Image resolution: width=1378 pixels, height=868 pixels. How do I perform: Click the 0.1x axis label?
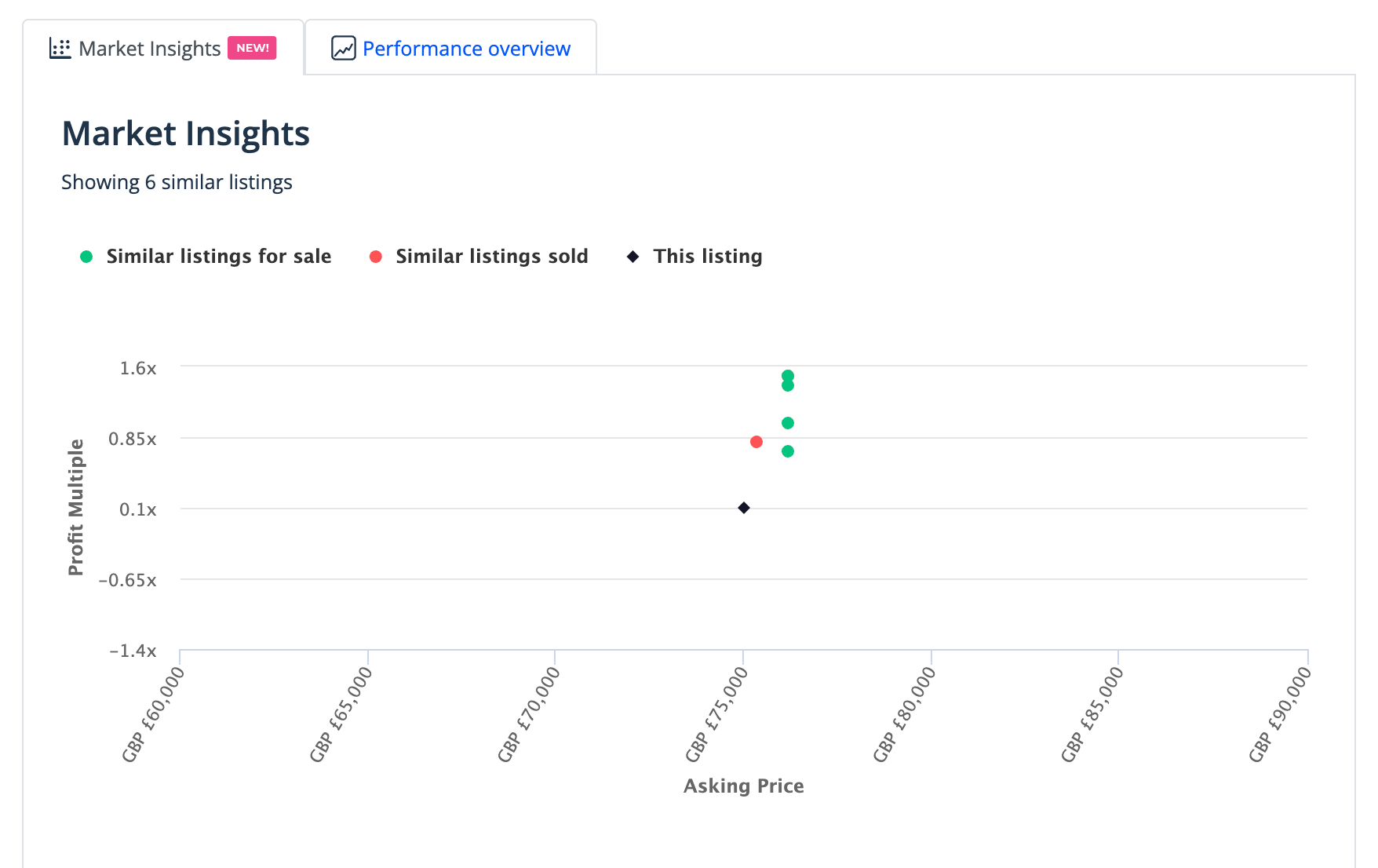138,509
